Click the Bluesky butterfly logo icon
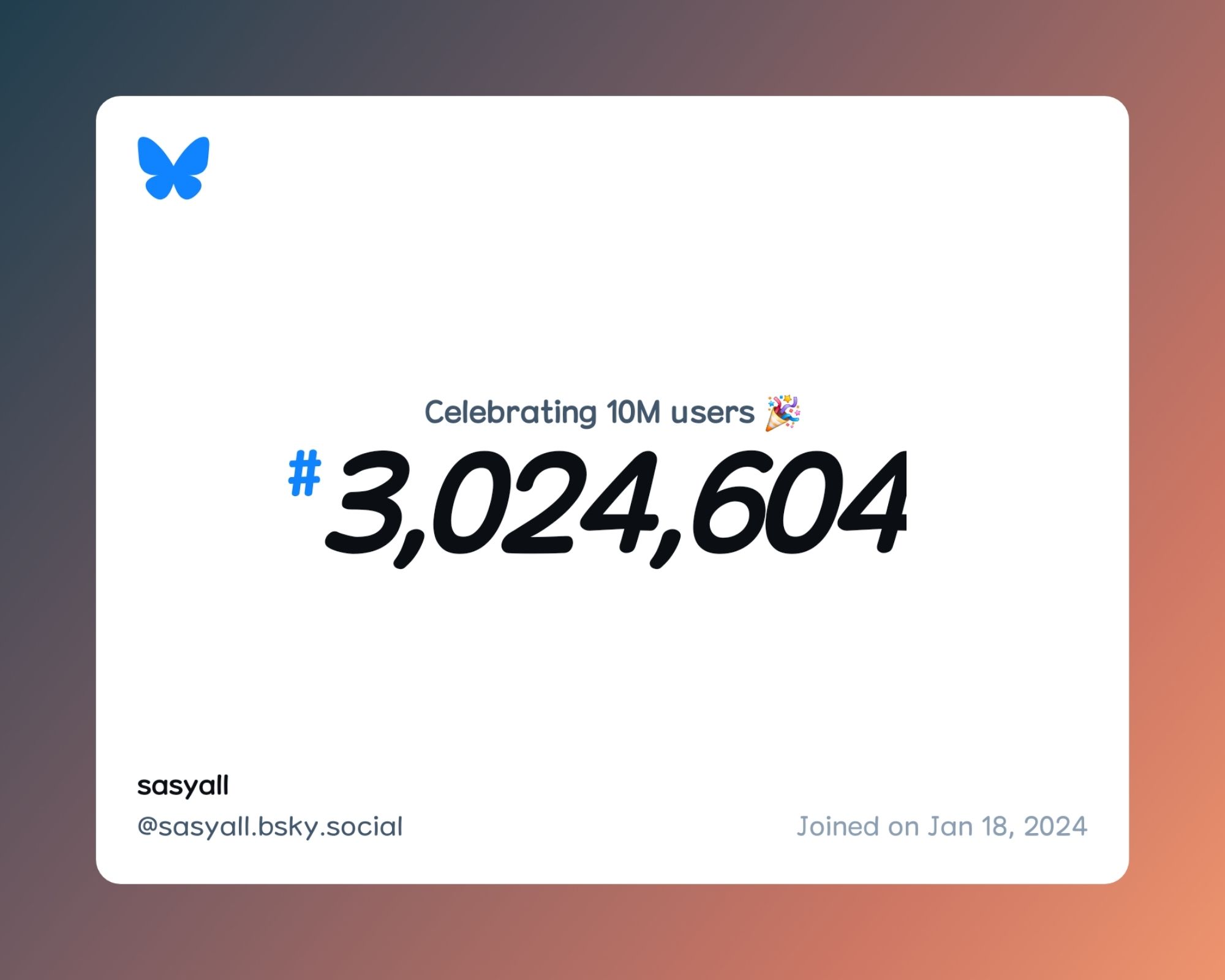 (173, 169)
